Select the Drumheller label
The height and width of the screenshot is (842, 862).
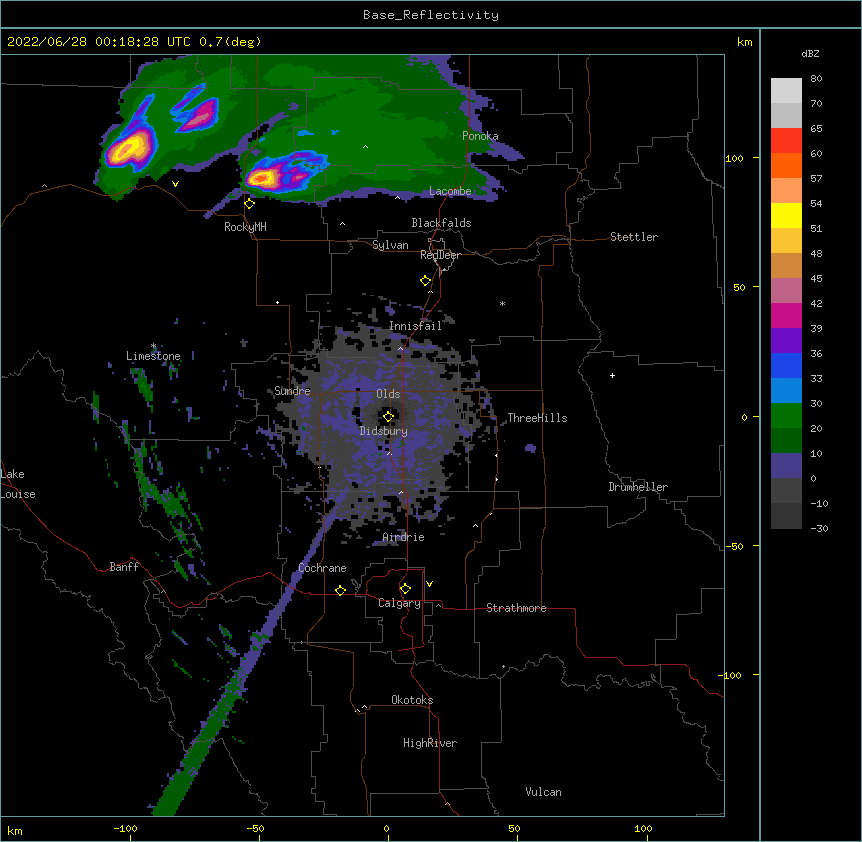(638, 487)
